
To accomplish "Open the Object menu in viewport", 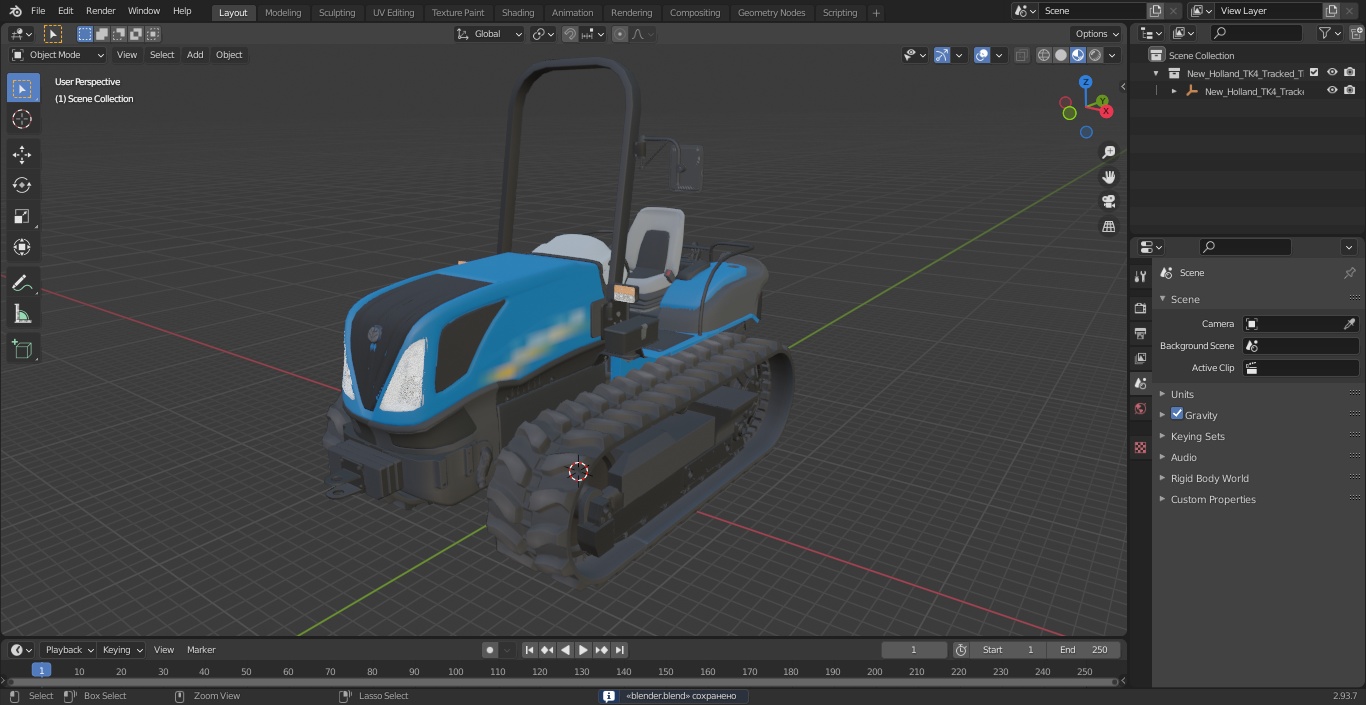I will pos(229,55).
